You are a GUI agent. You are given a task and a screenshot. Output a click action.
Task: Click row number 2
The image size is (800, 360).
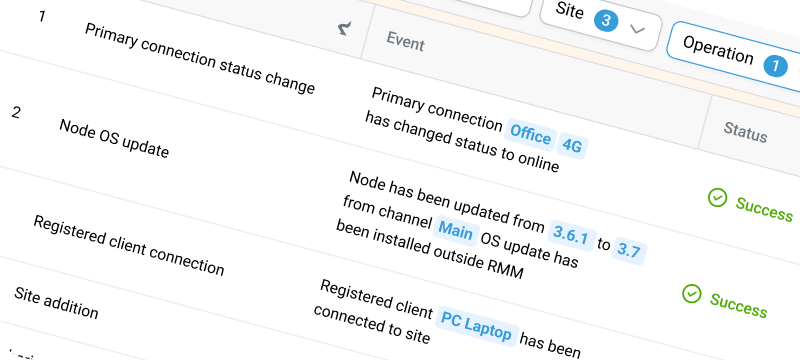coord(16,112)
